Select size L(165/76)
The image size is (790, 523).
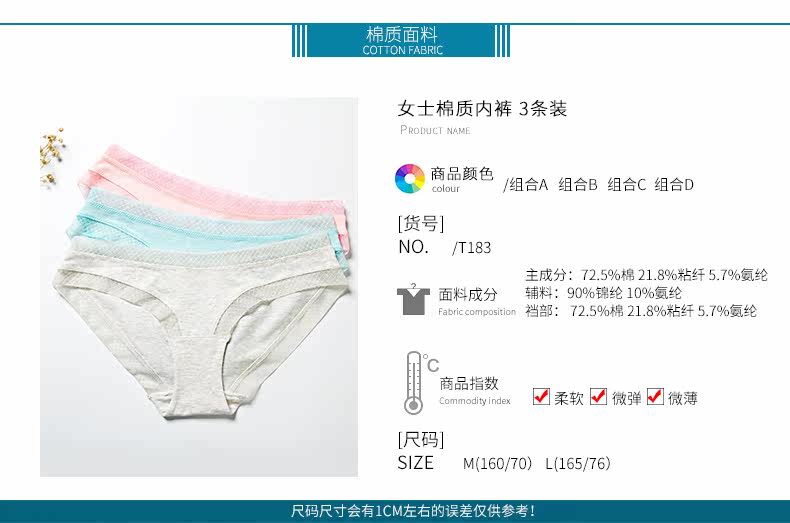pos(578,463)
